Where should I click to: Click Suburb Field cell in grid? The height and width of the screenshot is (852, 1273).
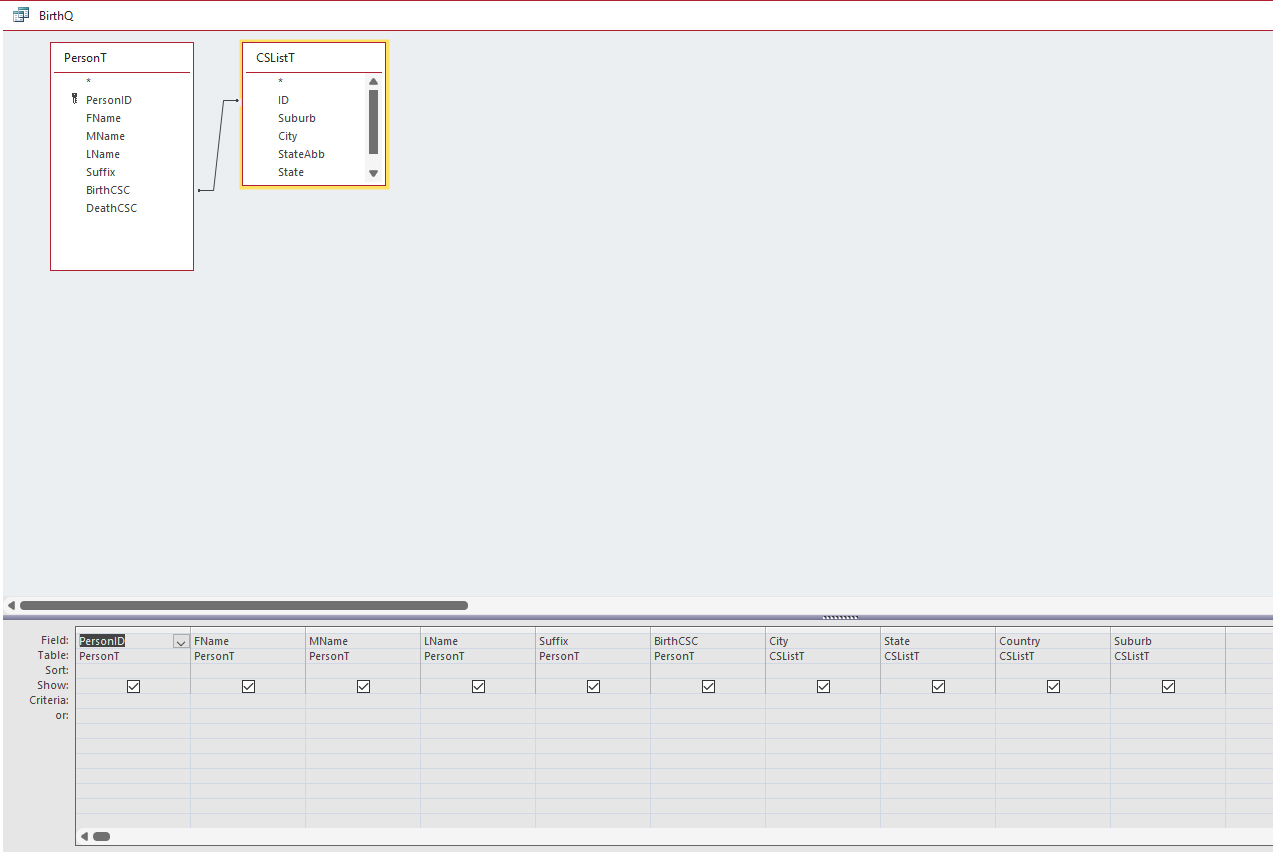[1168, 641]
